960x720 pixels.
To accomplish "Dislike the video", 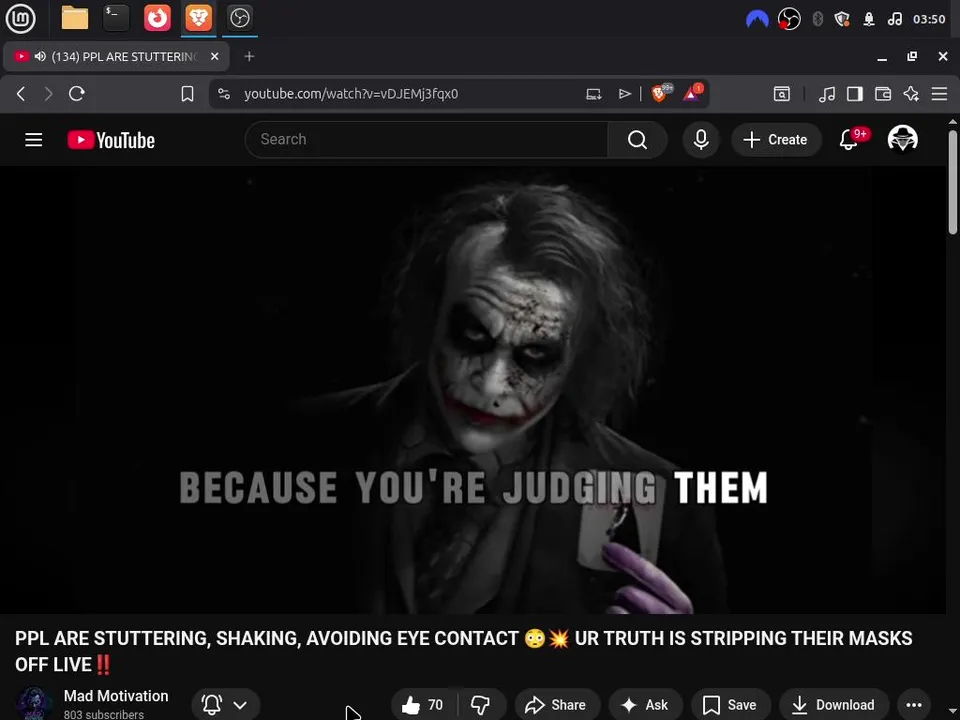I will pyautogui.click(x=481, y=705).
